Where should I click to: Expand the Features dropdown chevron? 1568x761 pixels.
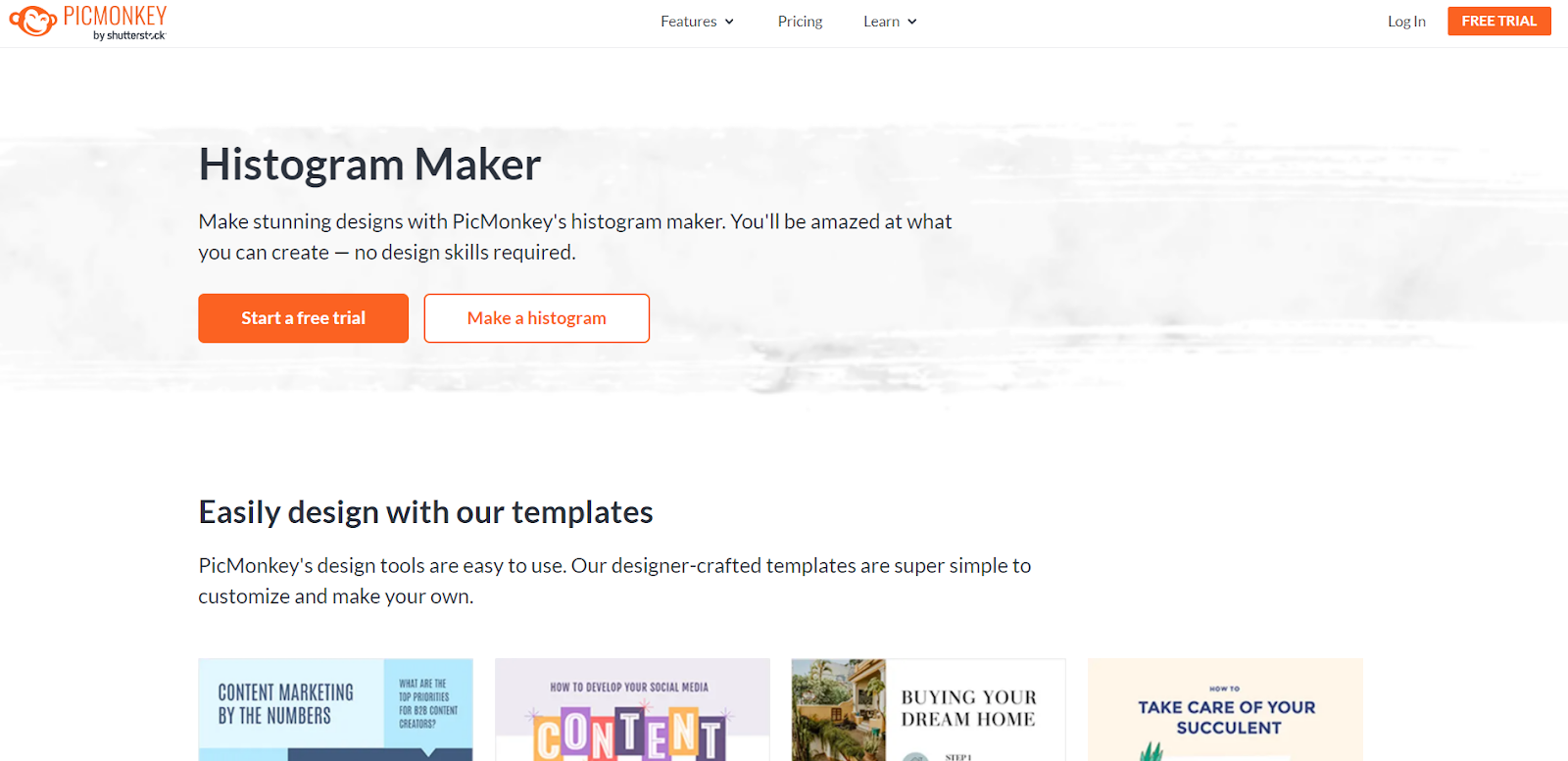click(x=729, y=22)
